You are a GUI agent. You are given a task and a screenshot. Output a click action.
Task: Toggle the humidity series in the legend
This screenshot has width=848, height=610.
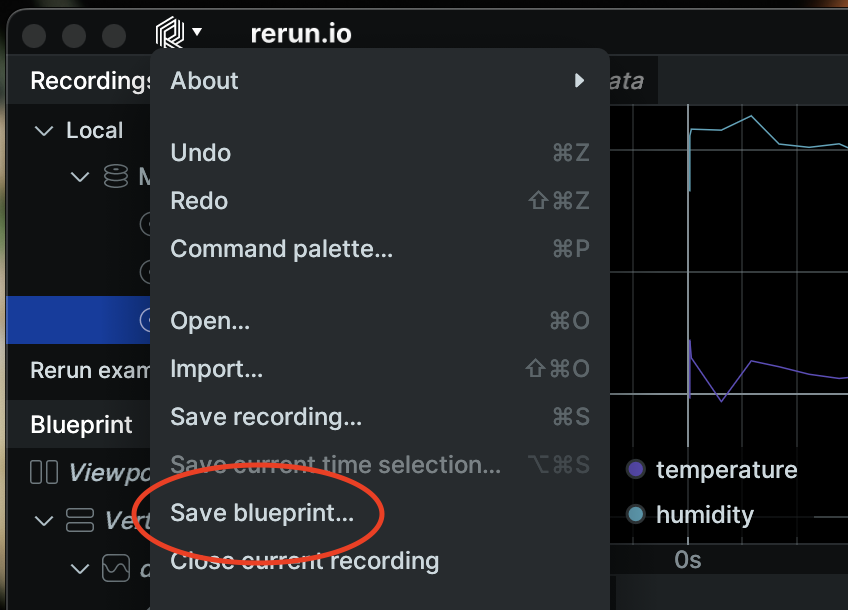click(x=691, y=515)
